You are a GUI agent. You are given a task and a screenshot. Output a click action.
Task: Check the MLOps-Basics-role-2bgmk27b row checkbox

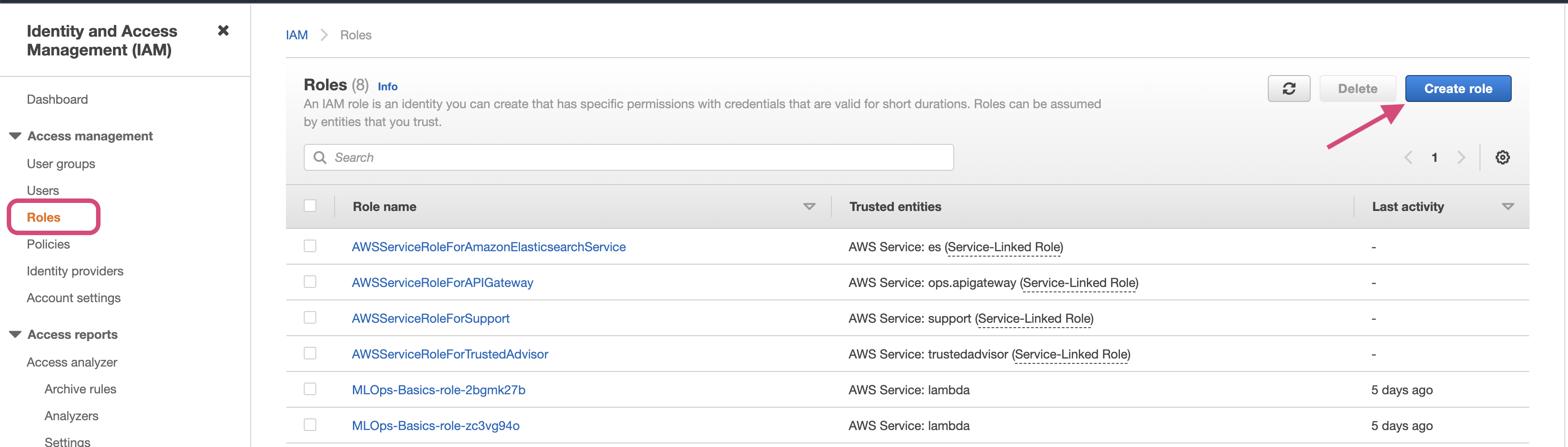(310, 389)
